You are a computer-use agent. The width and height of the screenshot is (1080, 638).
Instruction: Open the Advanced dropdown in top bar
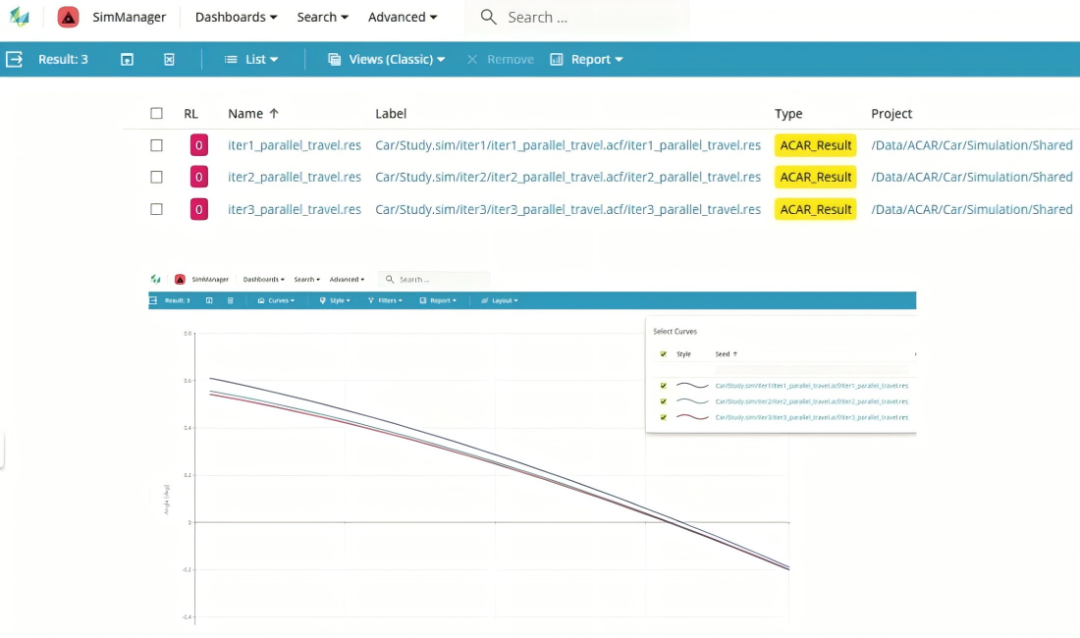point(402,17)
